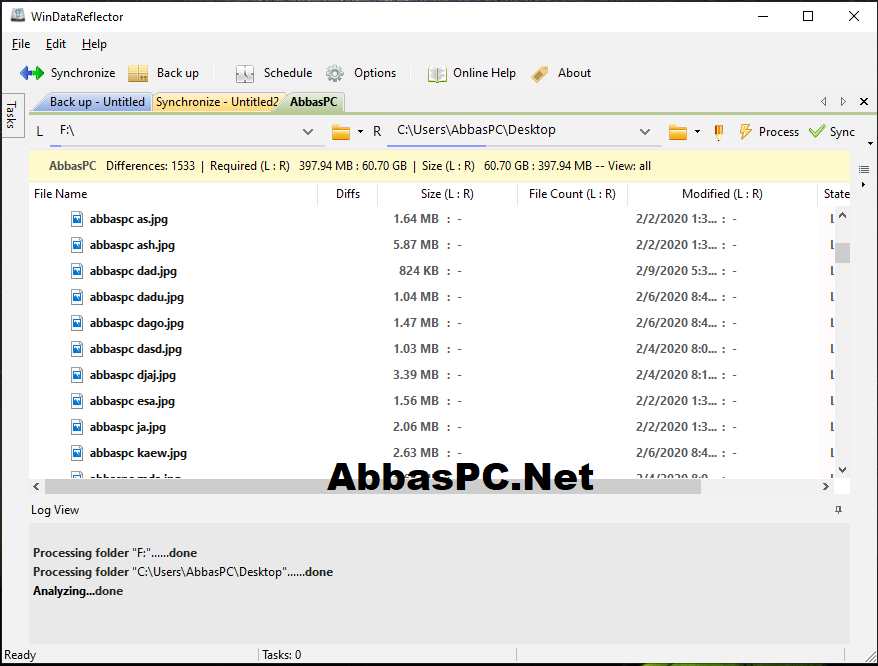Select the file abbaspc ash.jpg
The width and height of the screenshot is (878, 666).
click(132, 245)
